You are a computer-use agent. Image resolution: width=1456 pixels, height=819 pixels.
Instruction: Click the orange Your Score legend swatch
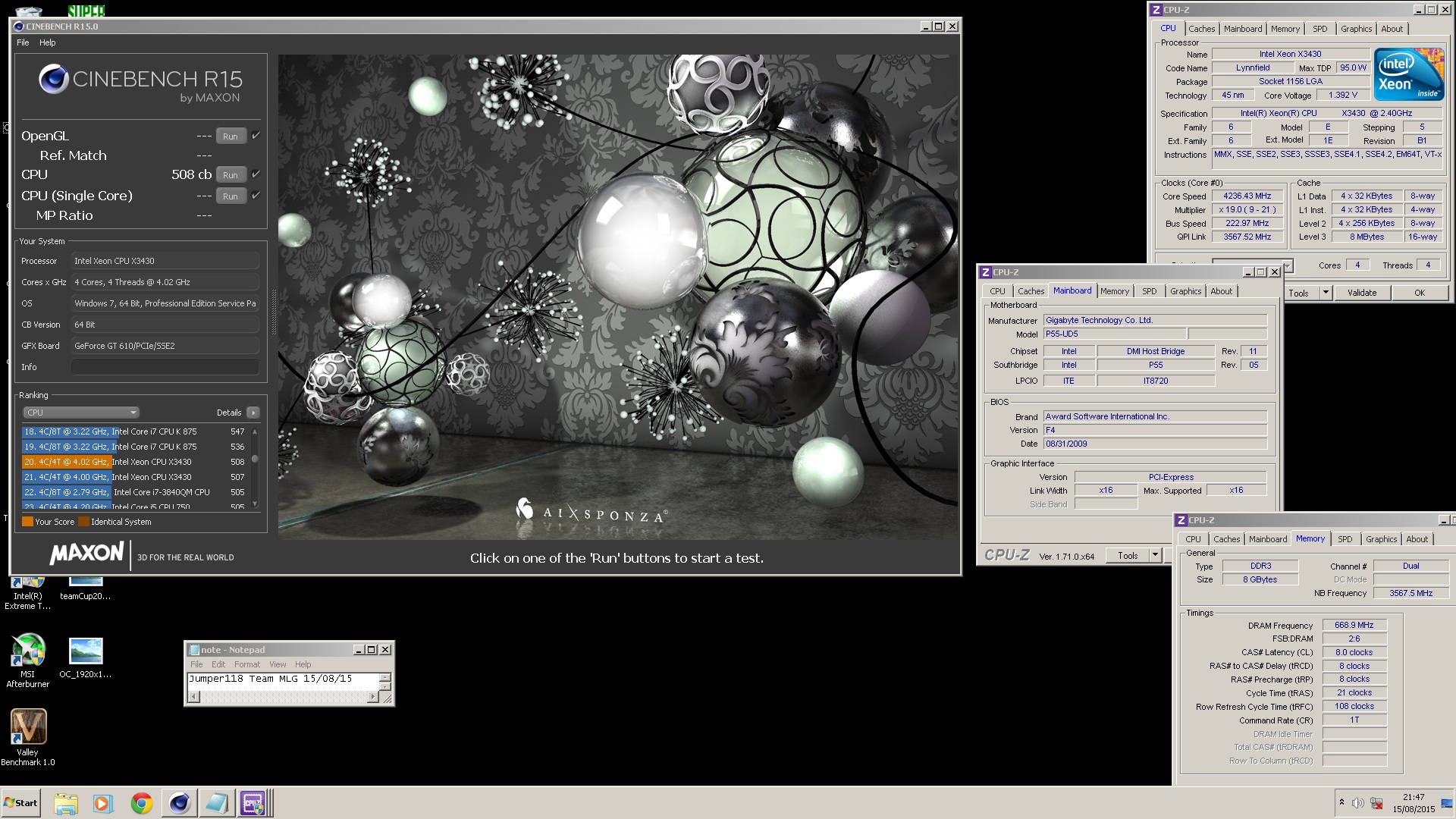(27, 522)
